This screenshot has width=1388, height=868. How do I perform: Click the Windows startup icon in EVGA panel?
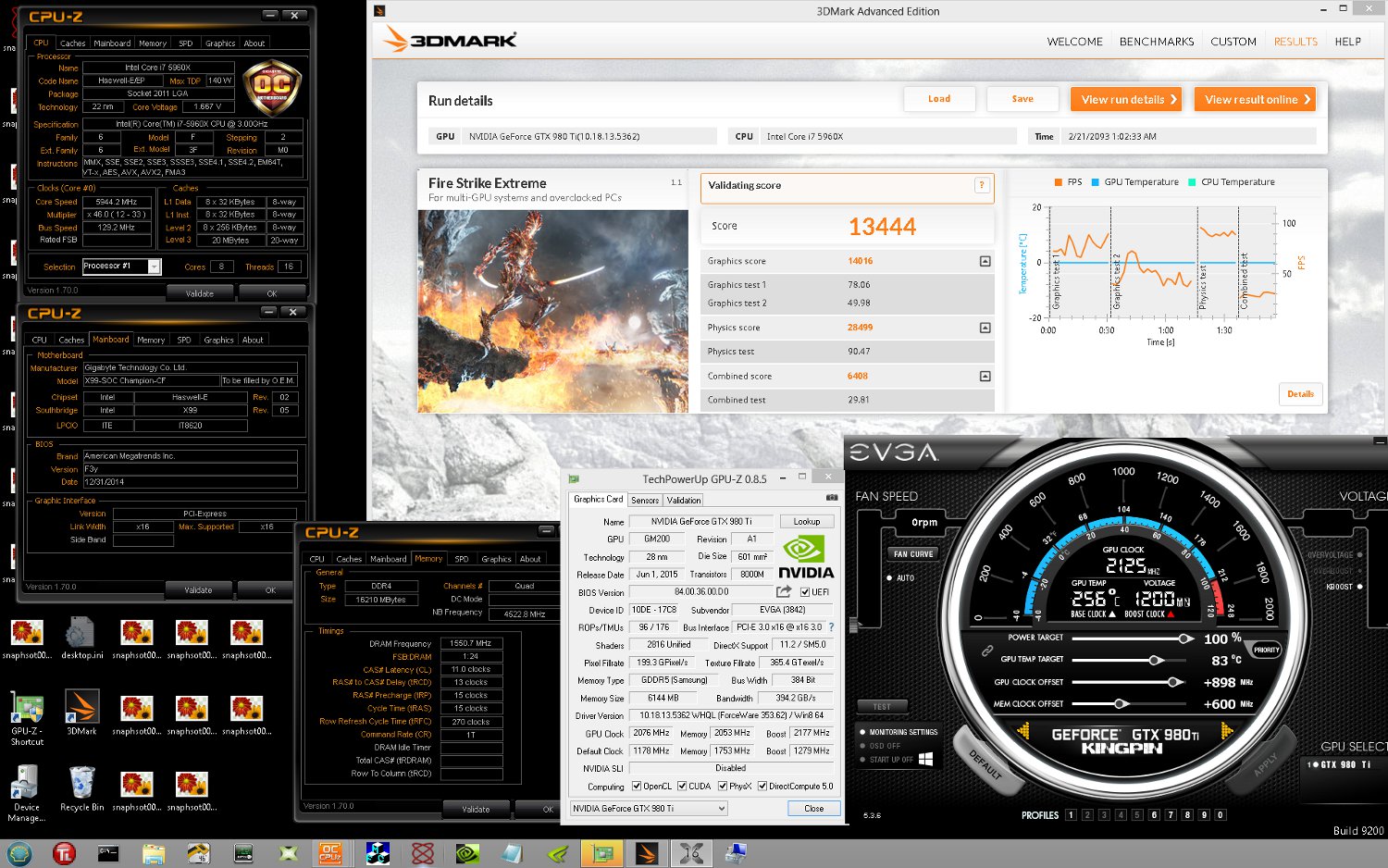925,759
